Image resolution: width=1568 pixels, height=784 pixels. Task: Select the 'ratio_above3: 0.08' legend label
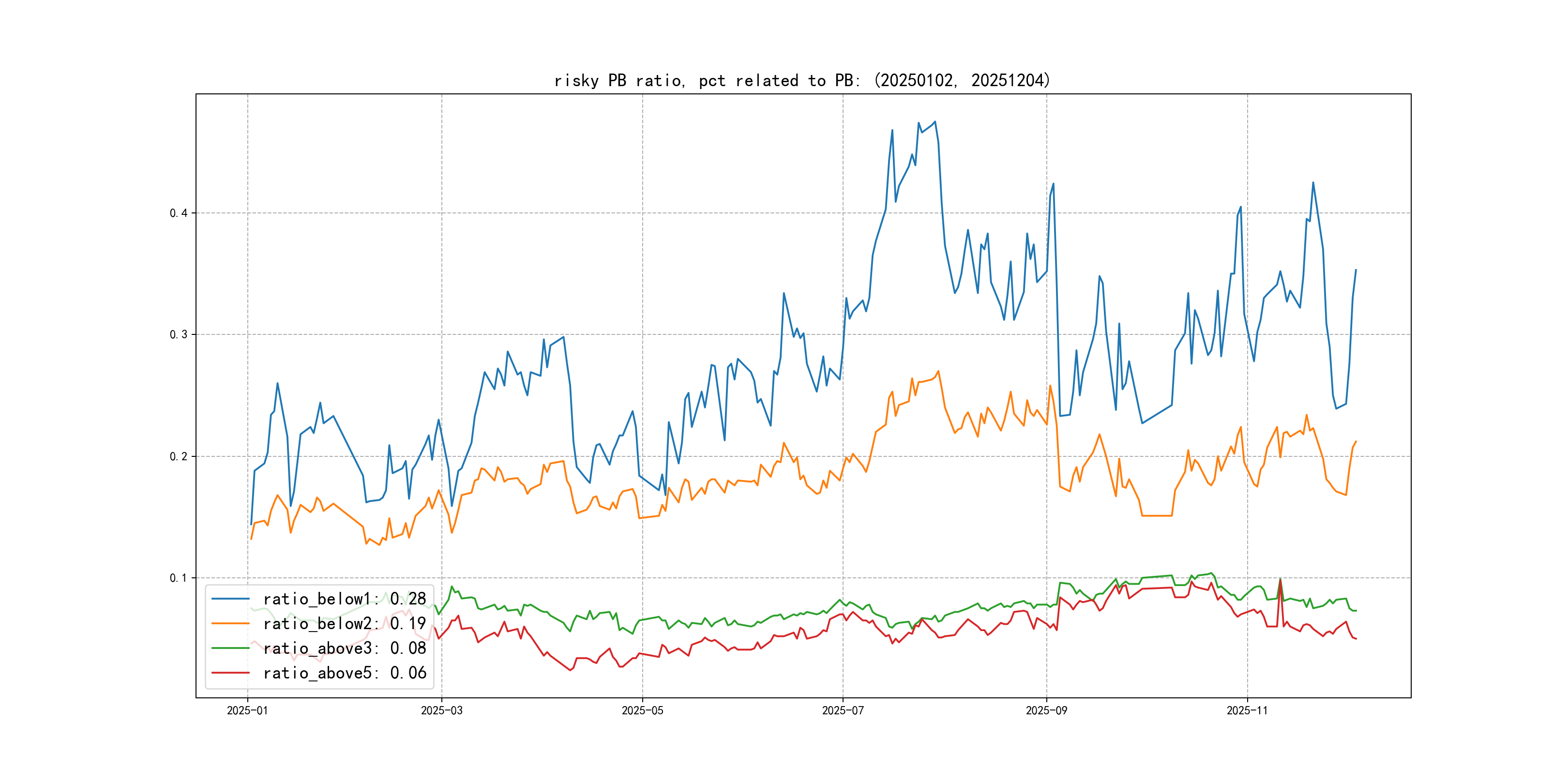pyautogui.click(x=345, y=648)
